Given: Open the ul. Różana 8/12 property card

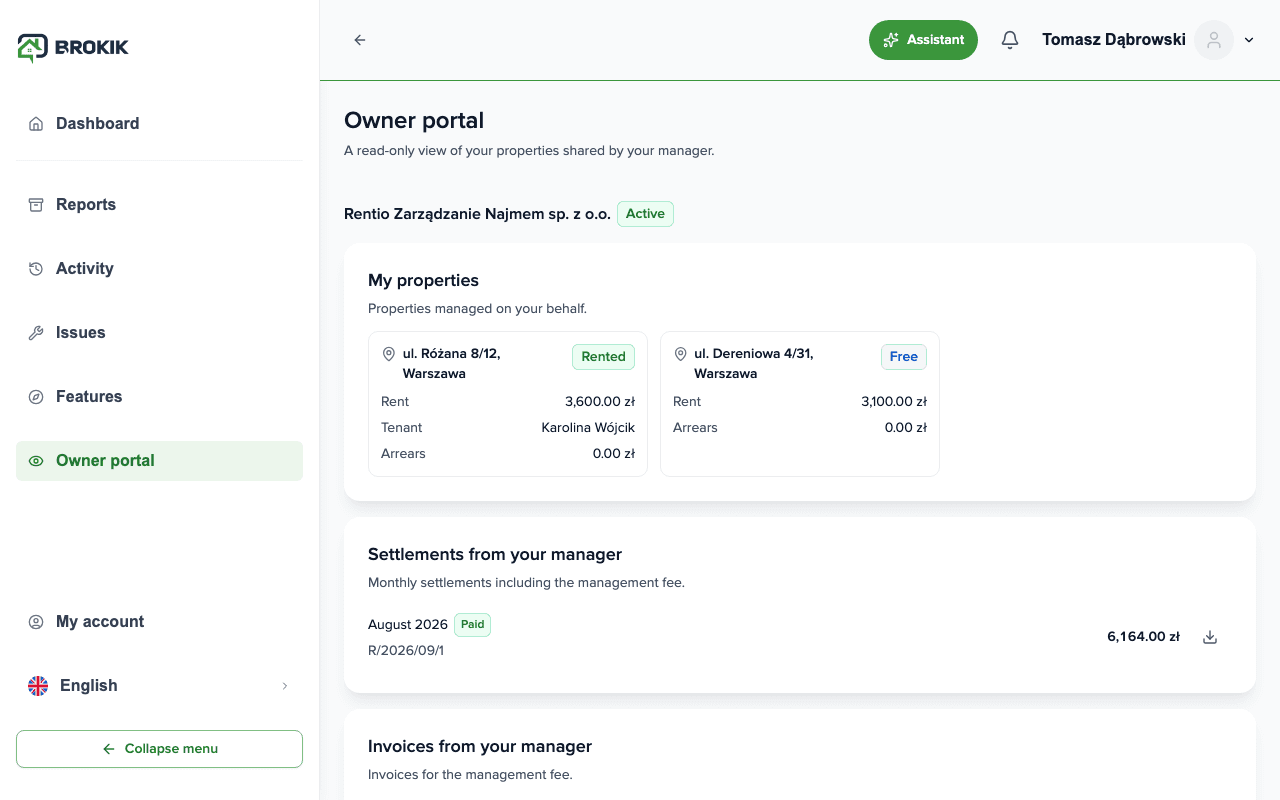Looking at the screenshot, I should [x=508, y=404].
